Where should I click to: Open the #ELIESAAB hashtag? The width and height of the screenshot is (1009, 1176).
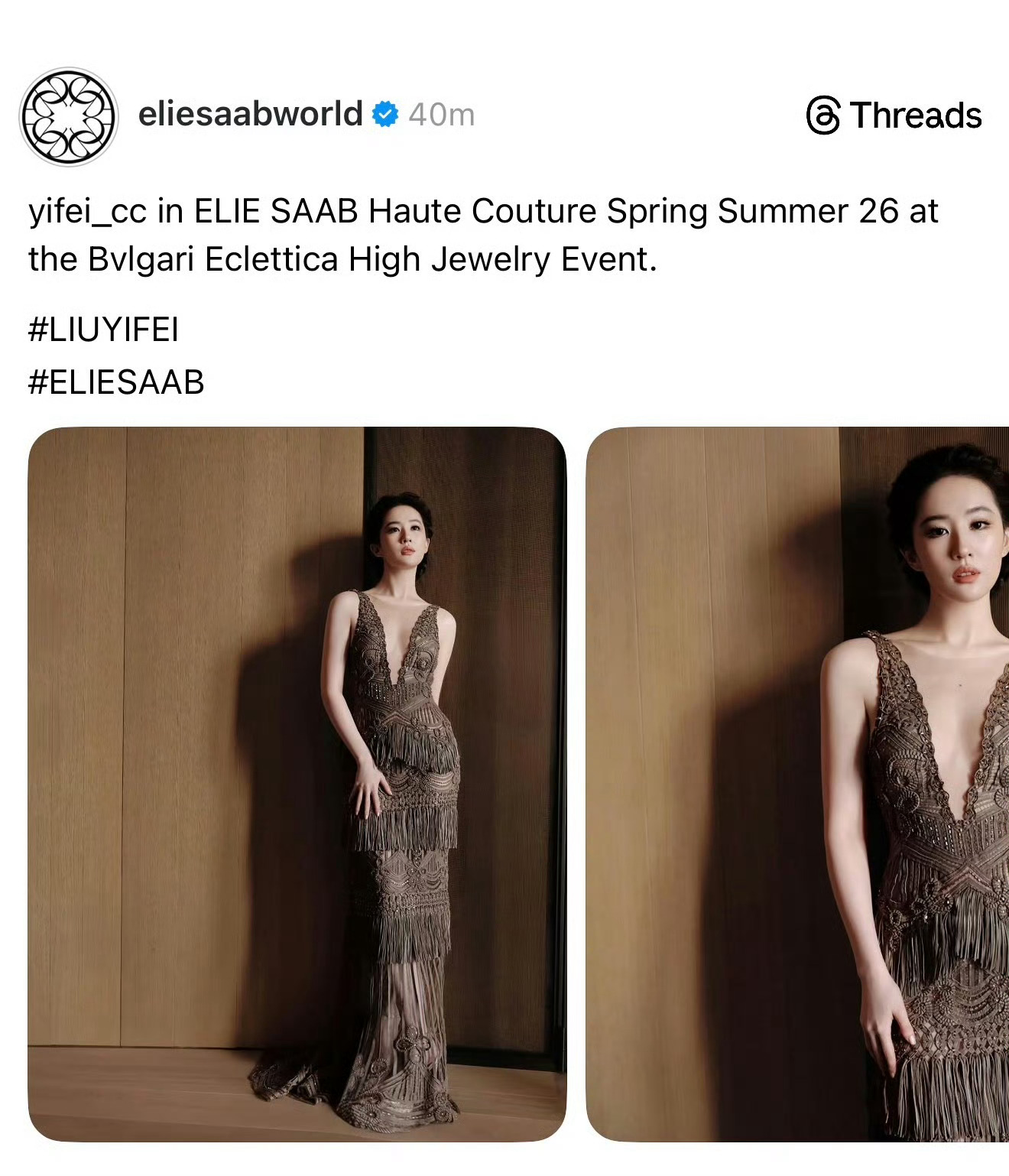(116, 382)
